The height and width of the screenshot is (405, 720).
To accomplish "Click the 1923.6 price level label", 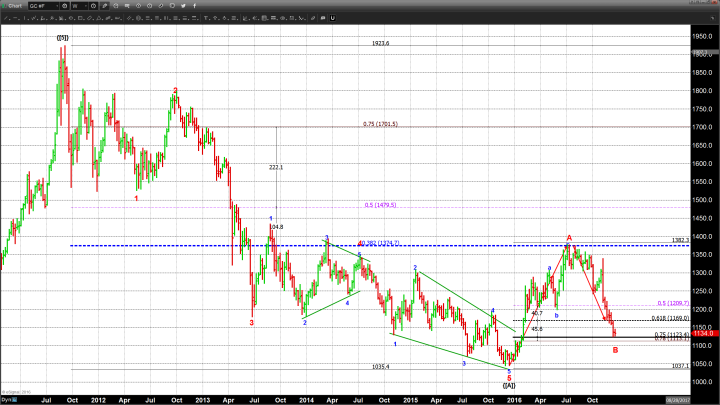I will pos(380,43).
